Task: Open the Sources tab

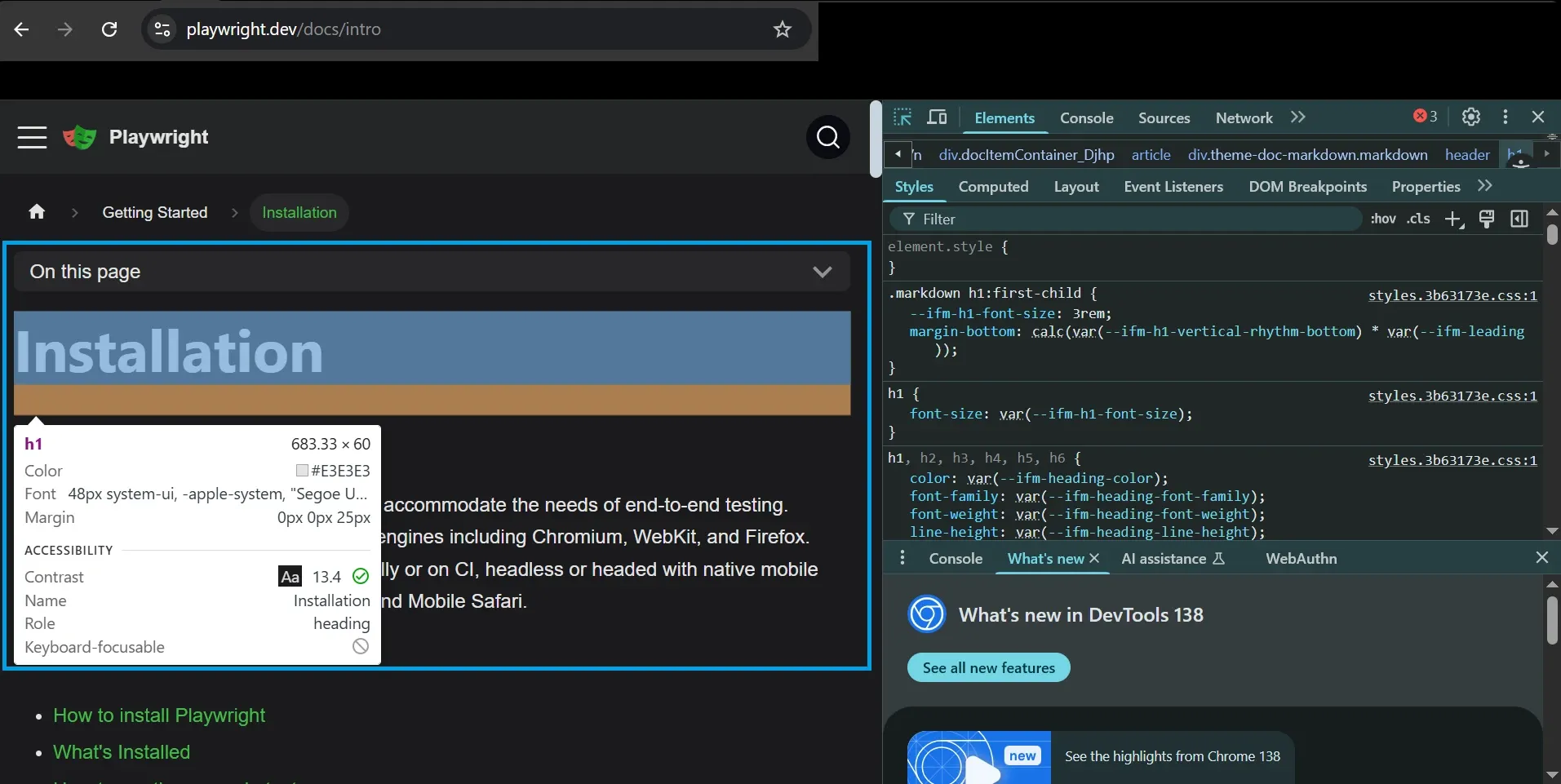Action: (x=1164, y=118)
